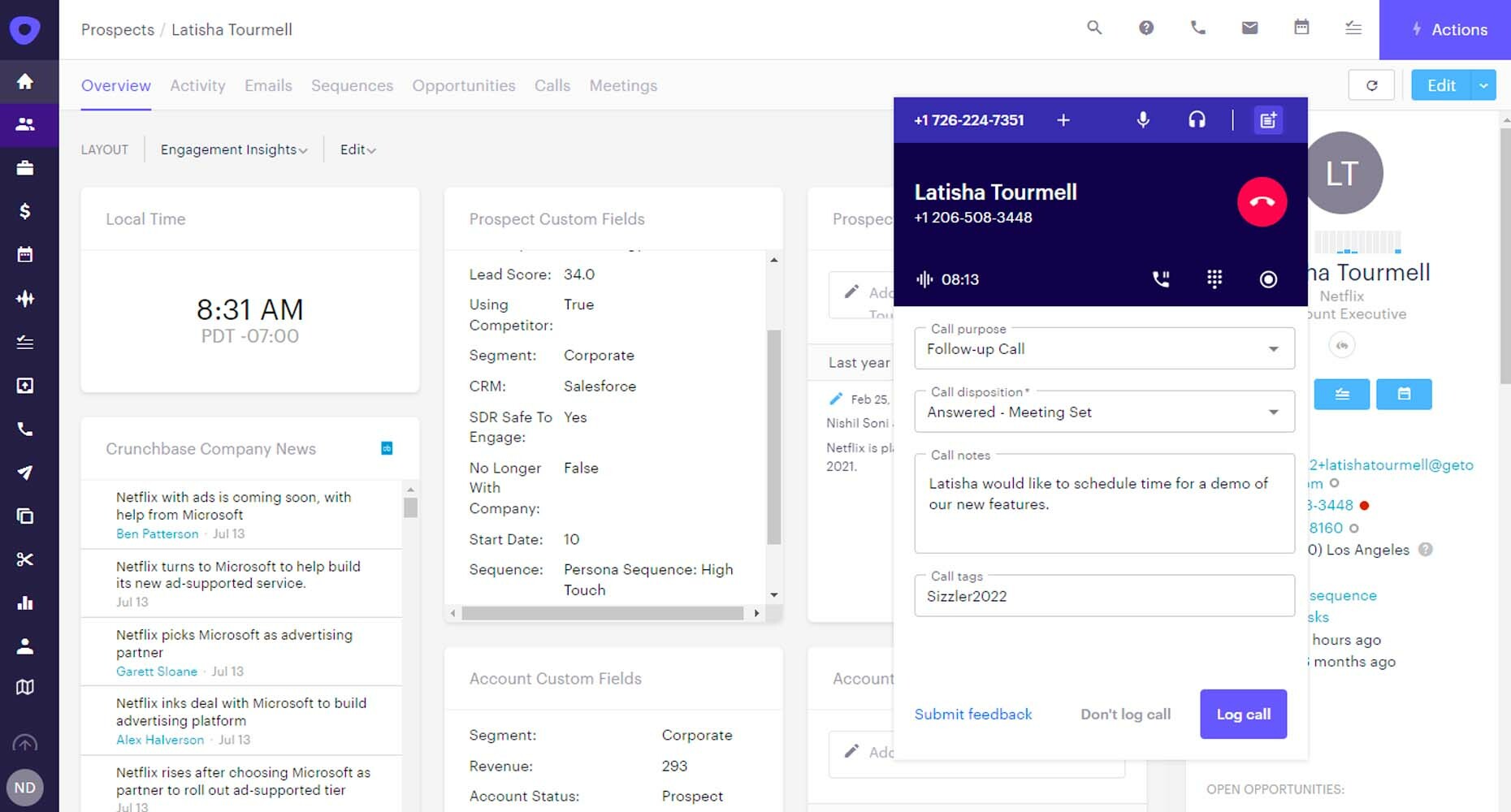Open the note creation icon in the dialer header
1511x812 pixels.
(1268, 119)
